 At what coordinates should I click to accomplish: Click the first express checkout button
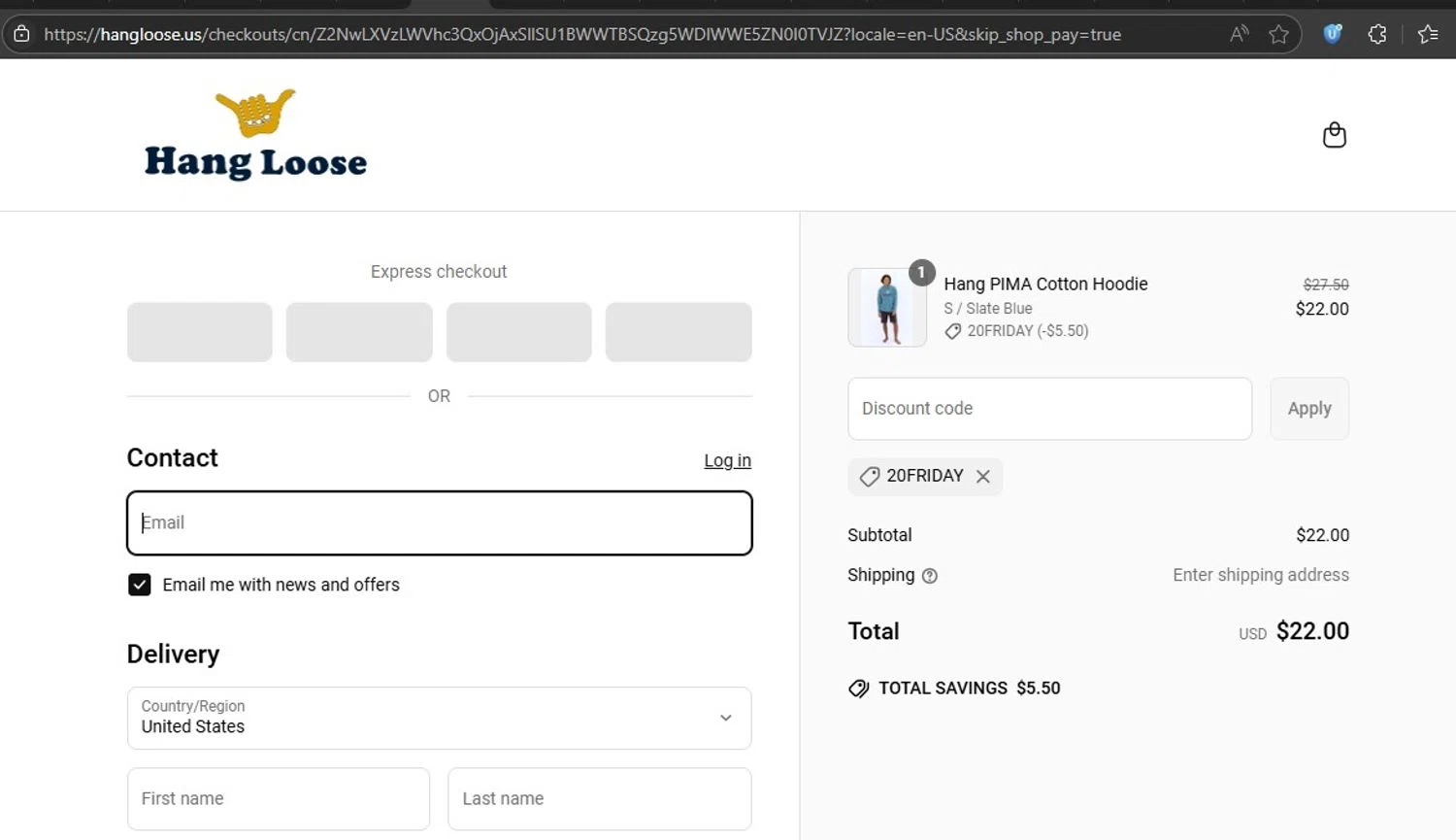point(200,332)
